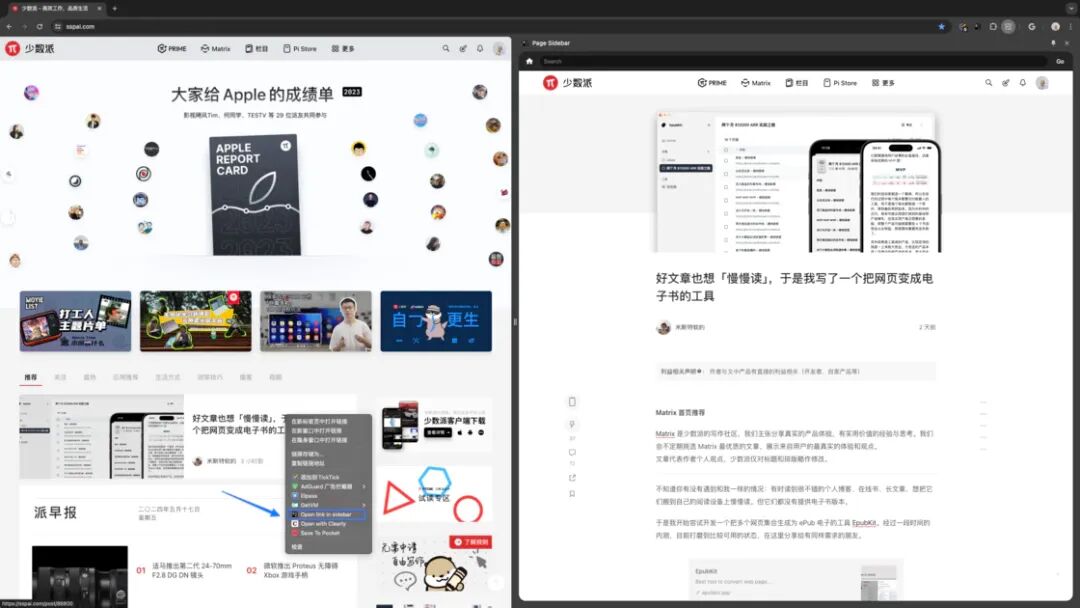The height and width of the screenshot is (608, 1080).
Task: Open the tab search dropdown arrow
Action: (1071, 8)
